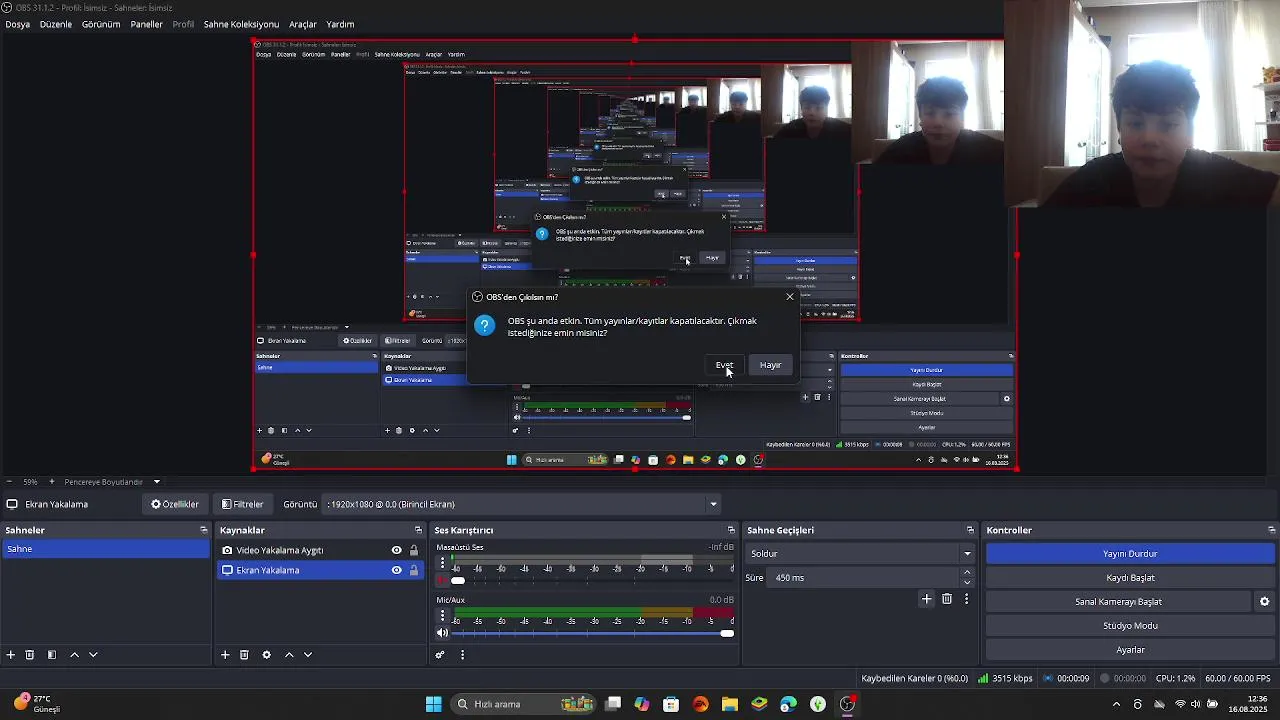Viewport: 1280px width, 720px height.
Task: Increase Süre duration with up arrow
Action: (x=966, y=573)
